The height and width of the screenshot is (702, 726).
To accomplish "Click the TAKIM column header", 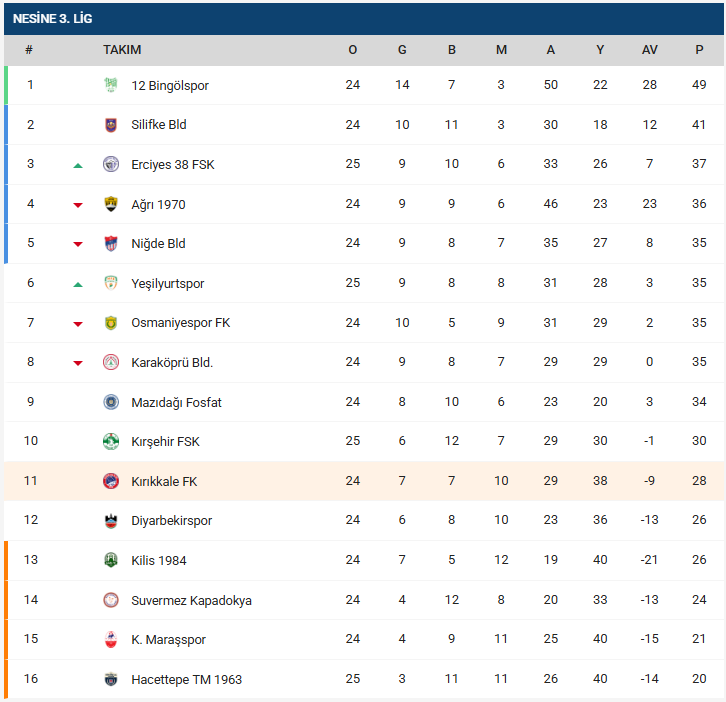I will [x=122, y=50].
